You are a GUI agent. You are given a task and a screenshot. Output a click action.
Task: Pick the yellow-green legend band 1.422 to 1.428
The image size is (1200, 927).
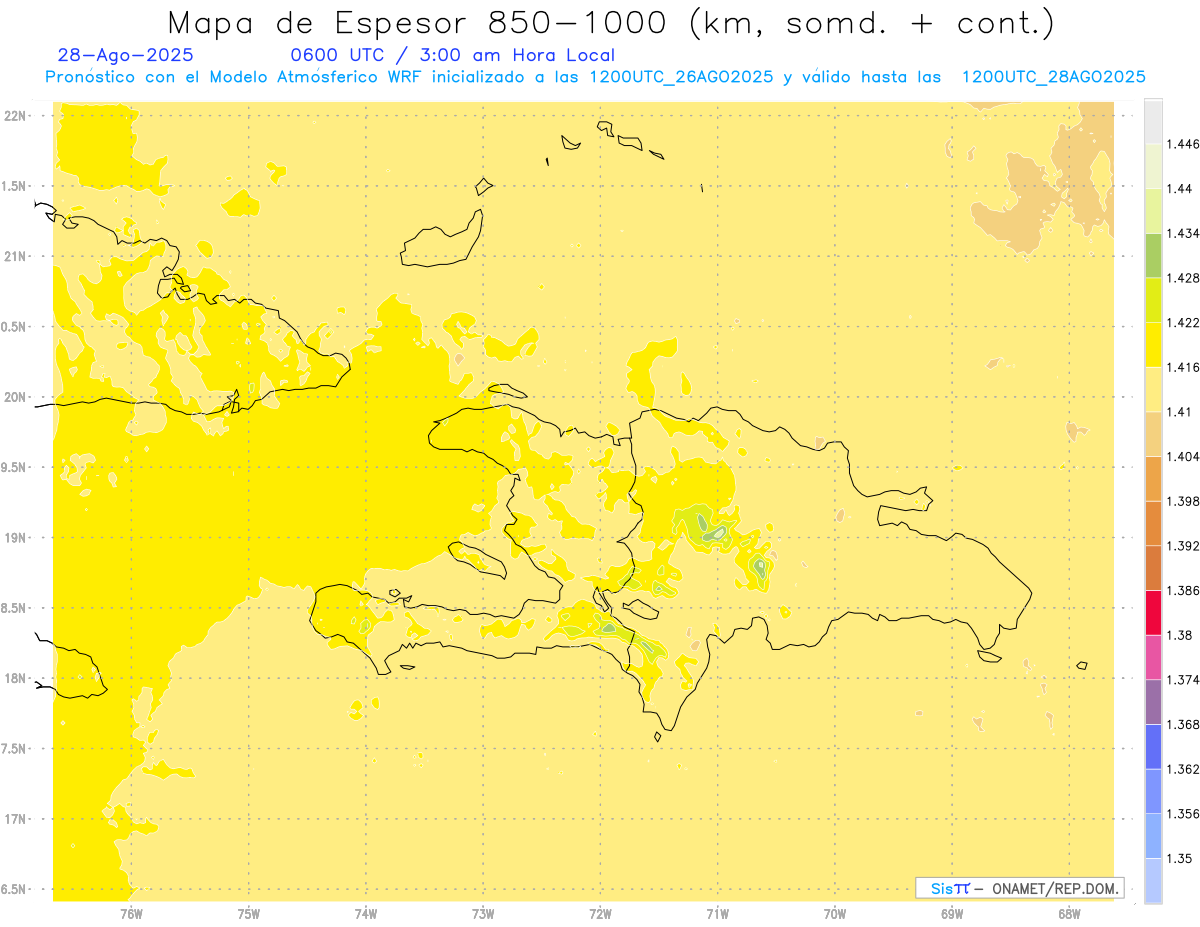(1153, 300)
